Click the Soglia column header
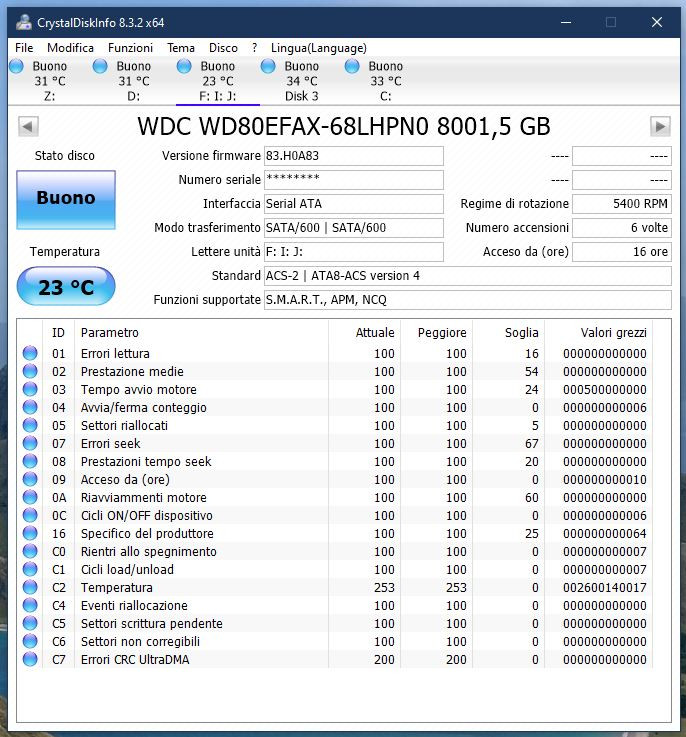The width and height of the screenshot is (686, 737). pyautogui.click(x=509, y=333)
